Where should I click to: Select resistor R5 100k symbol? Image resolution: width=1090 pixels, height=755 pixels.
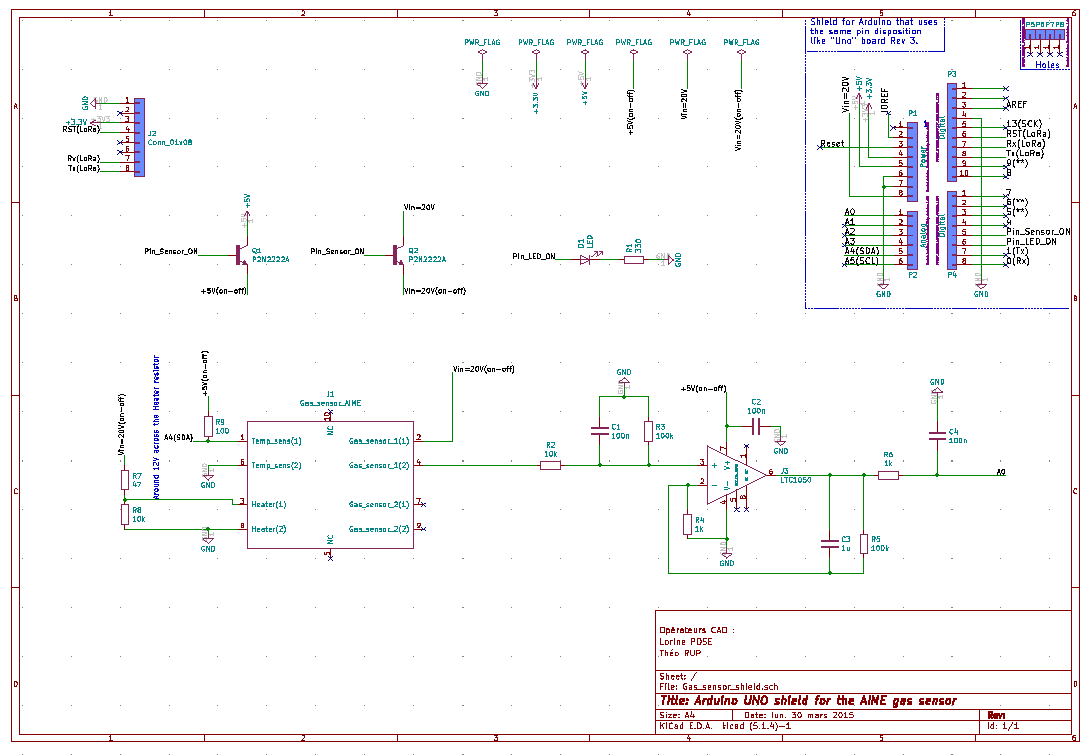click(x=864, y=544)
